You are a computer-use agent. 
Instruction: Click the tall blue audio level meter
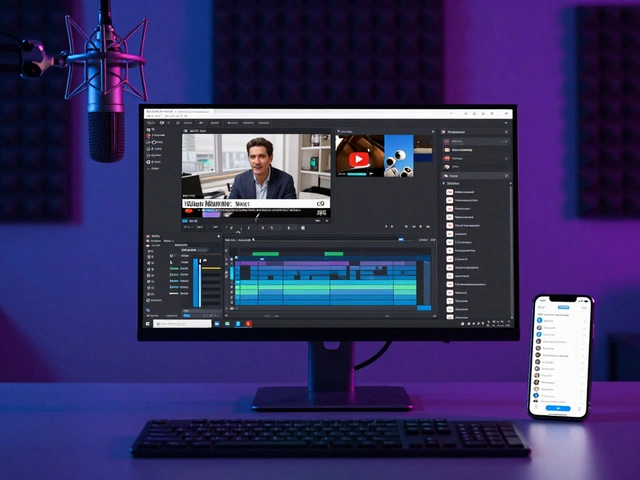point(196,282)
